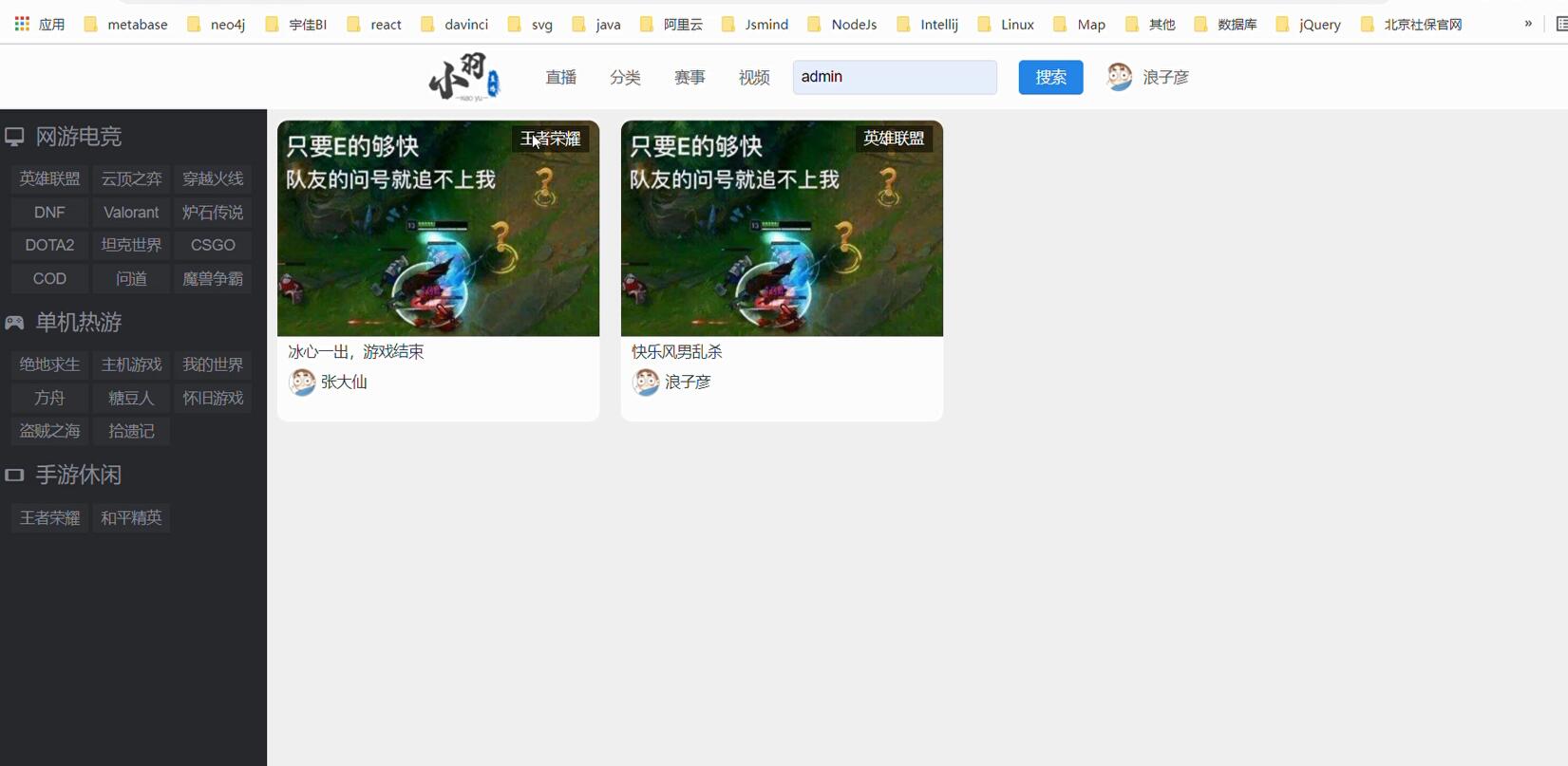
Task: Select the COD category
Action: coord(50,278)
